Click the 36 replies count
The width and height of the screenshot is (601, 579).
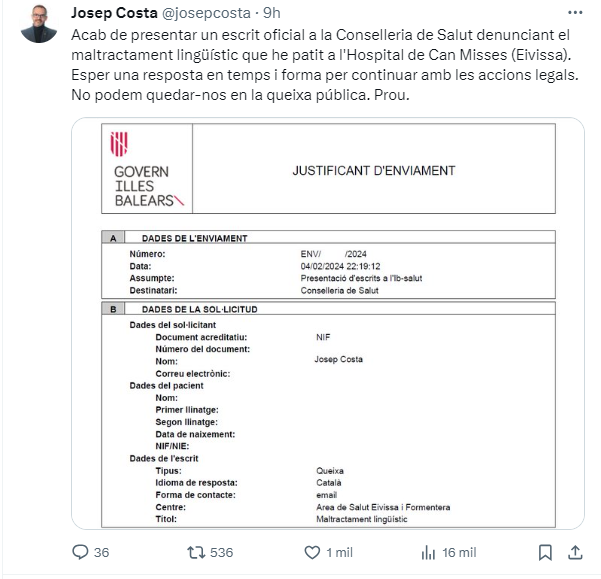click(101, 553)
